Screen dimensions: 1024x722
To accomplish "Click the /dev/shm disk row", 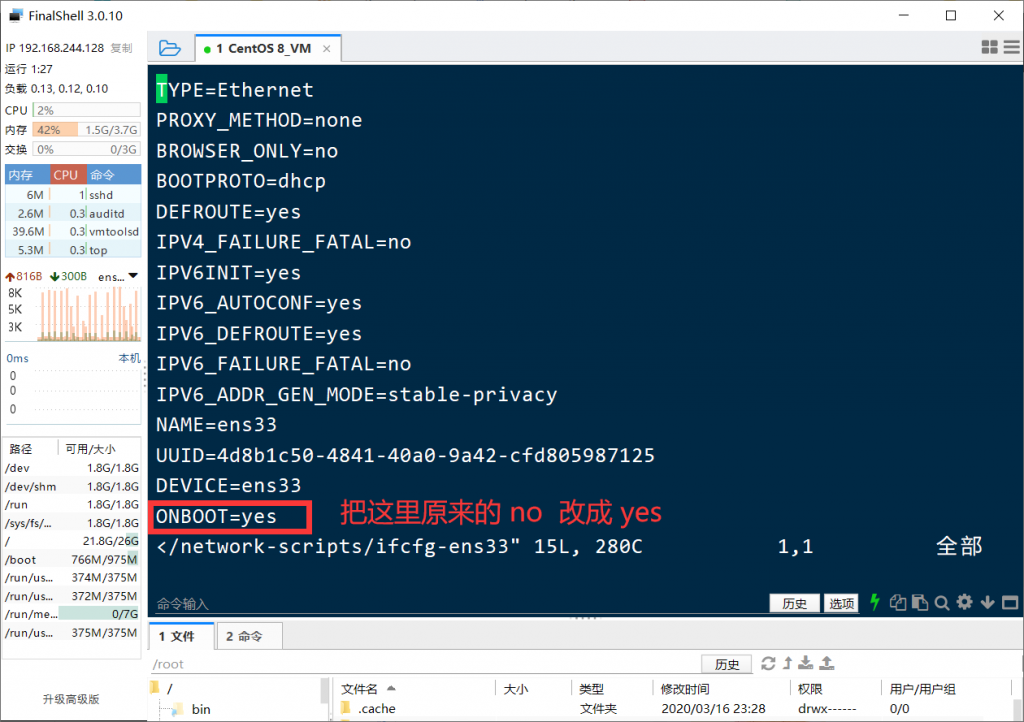I will [x=72, y=486].
